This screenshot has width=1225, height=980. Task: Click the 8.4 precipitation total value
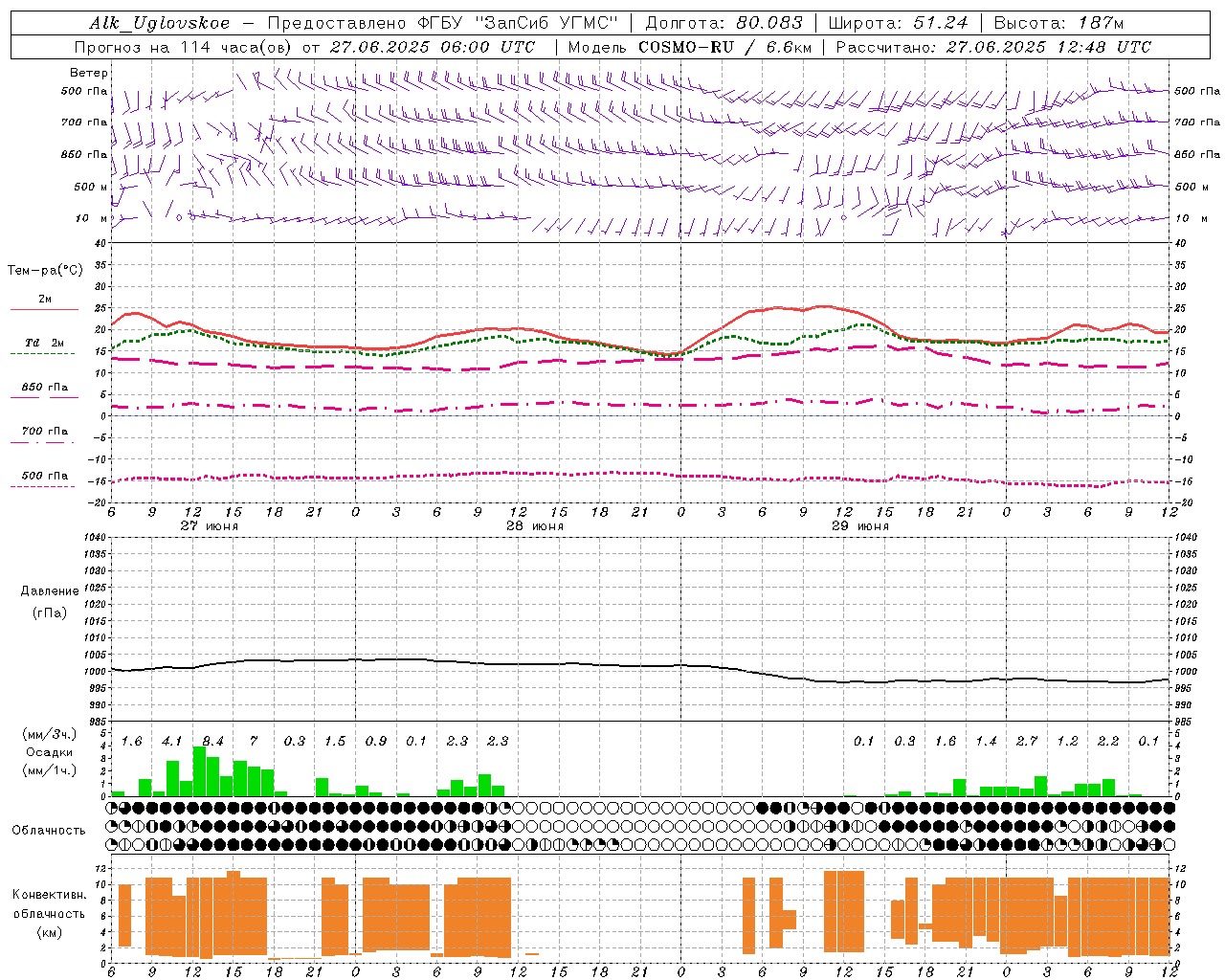click(x=212, y=742)
